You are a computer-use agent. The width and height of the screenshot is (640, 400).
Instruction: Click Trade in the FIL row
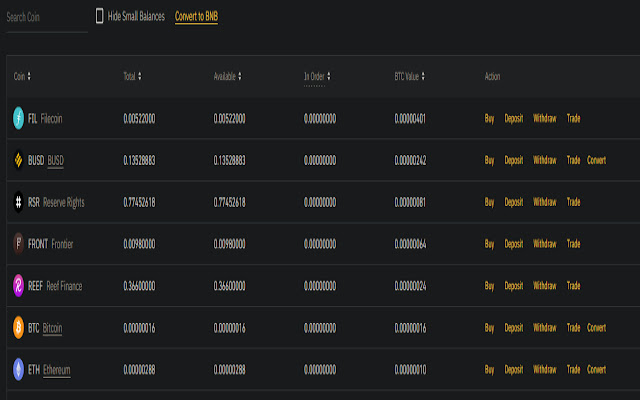pyautogui.click(x=573, y=118)
